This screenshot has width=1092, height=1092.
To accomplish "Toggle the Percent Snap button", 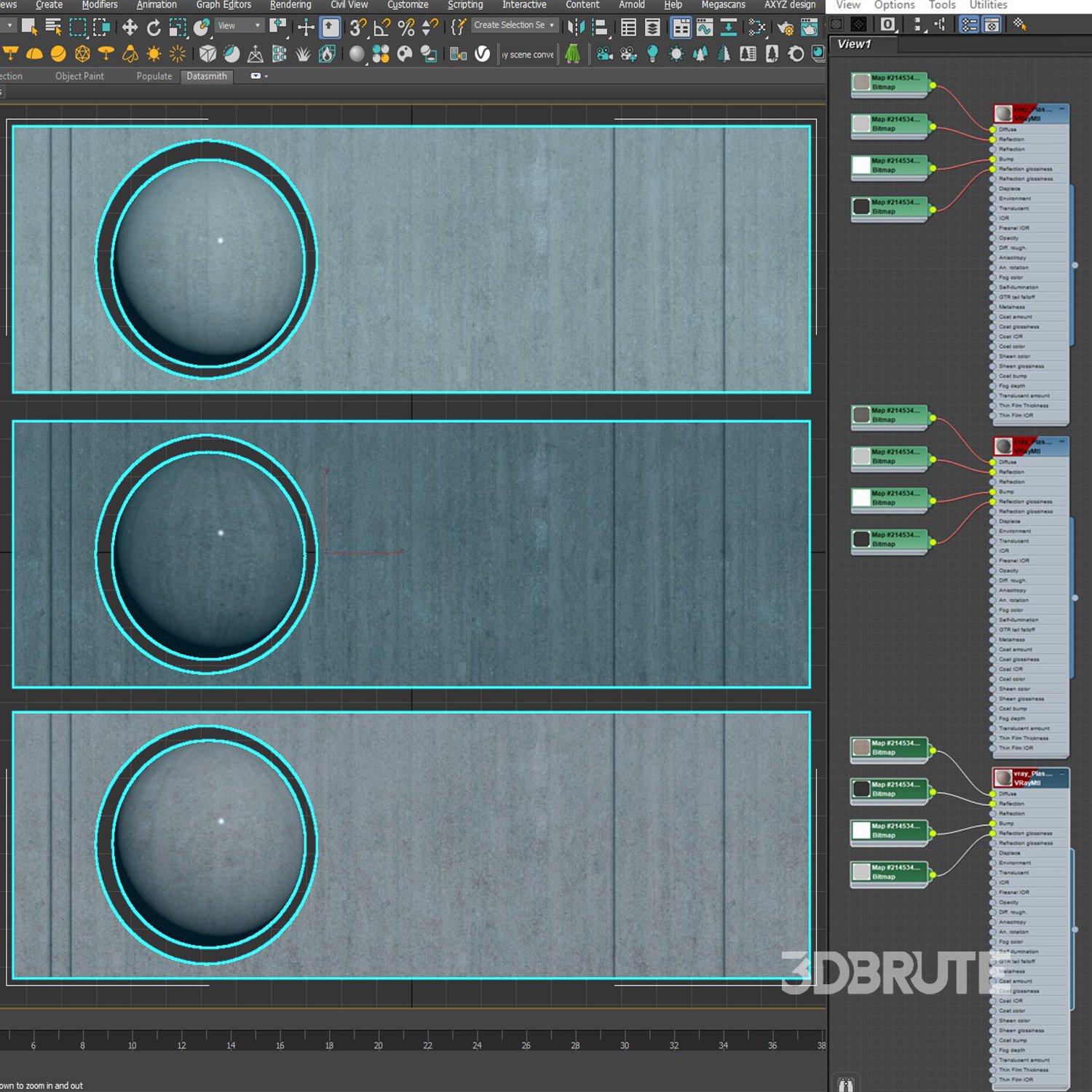I will point(405,28).
